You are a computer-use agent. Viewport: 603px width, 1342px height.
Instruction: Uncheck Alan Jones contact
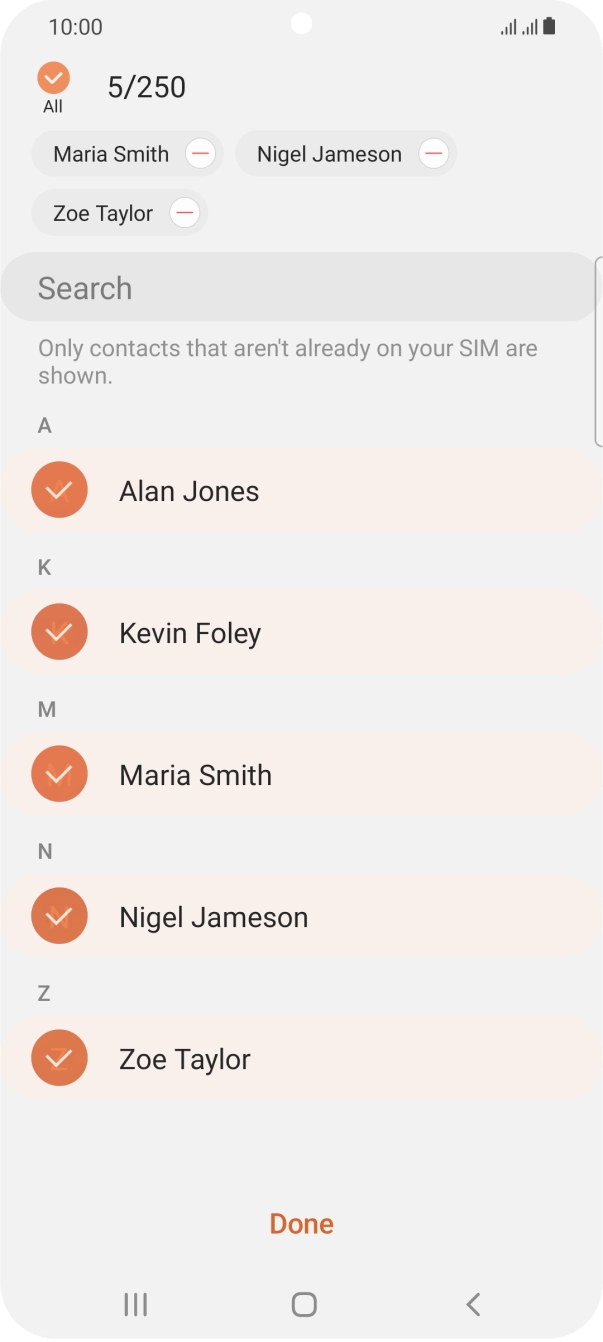click(59, 490)
